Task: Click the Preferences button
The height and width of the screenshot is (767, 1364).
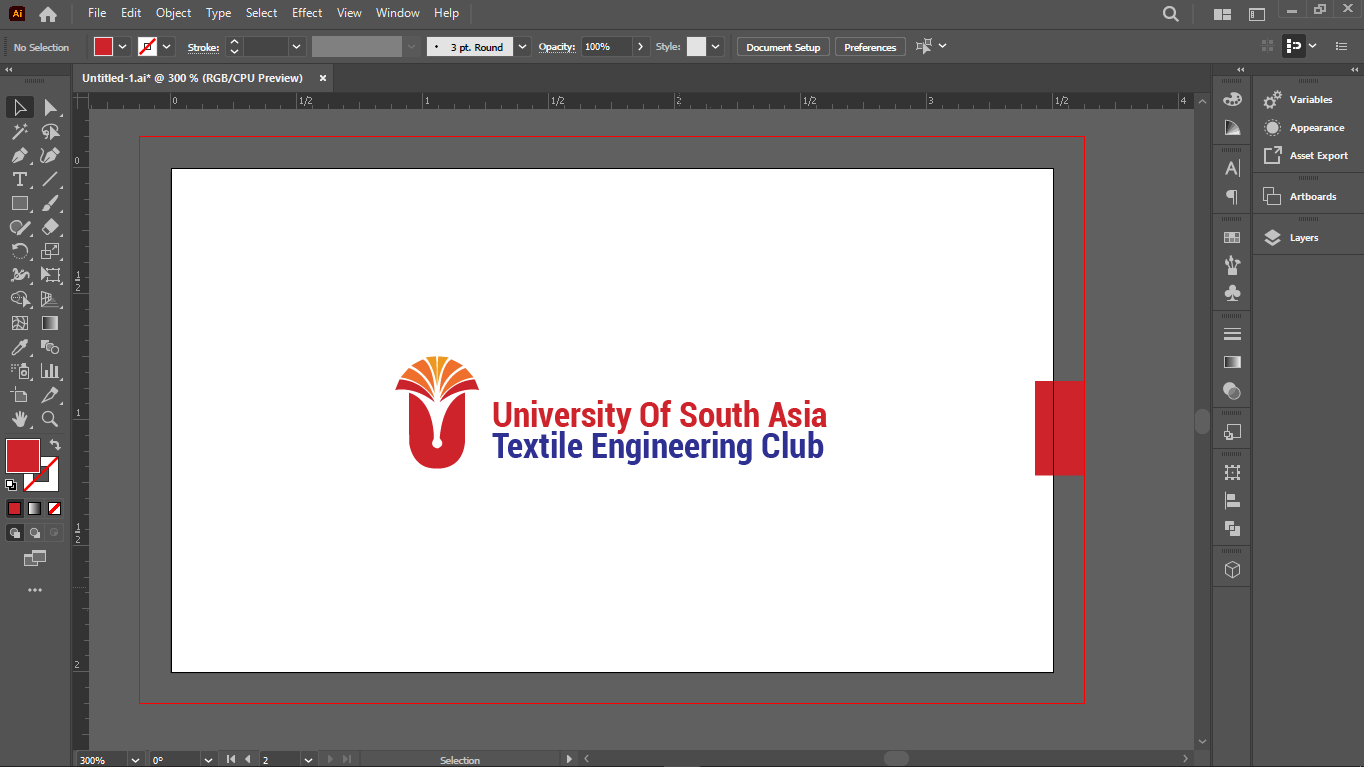Action: [x=869, y=47]
